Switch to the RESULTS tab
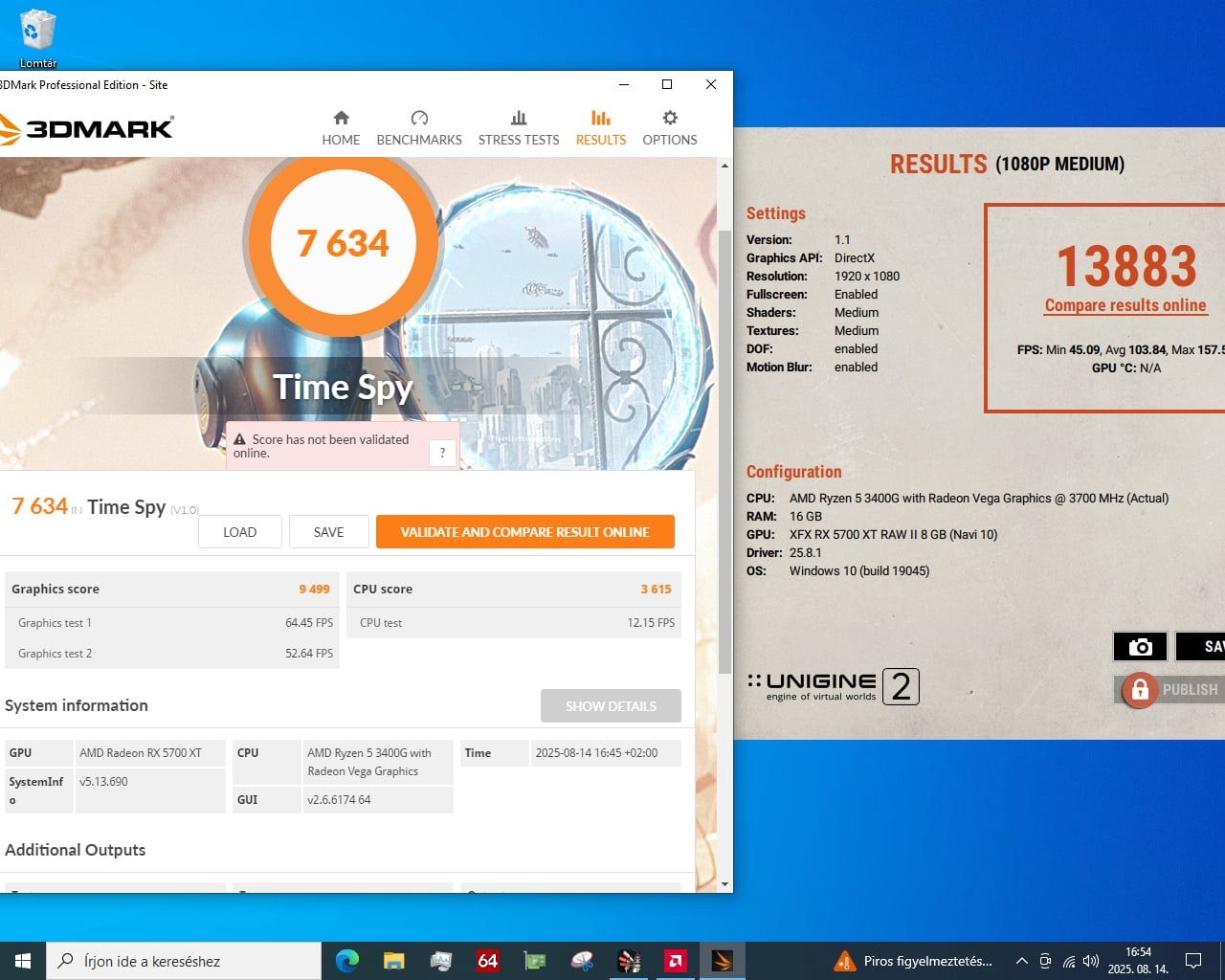1225x980 pixels. 601,128
